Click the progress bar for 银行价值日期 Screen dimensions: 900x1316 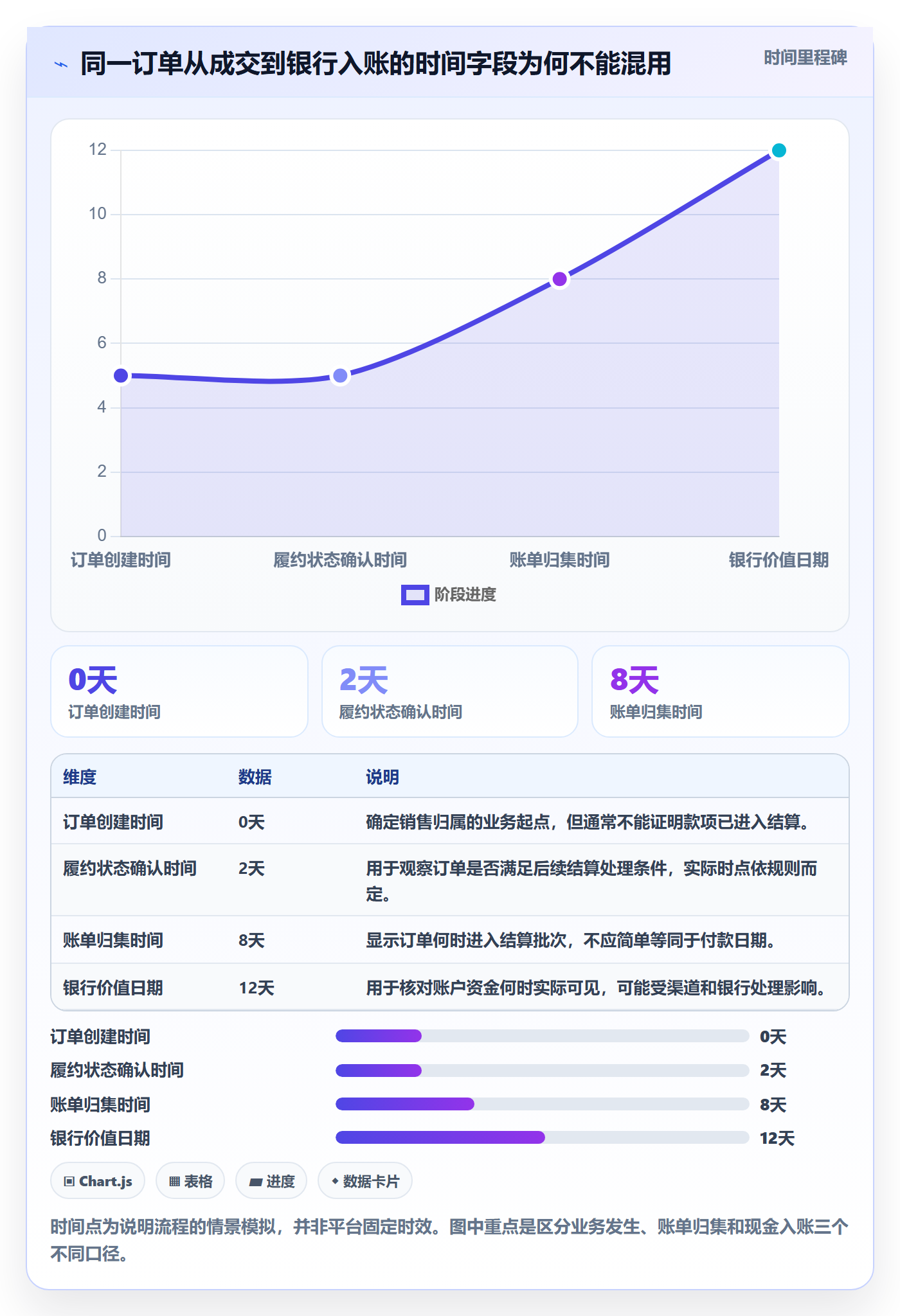pyautogui.click(x=543, y=1137)
